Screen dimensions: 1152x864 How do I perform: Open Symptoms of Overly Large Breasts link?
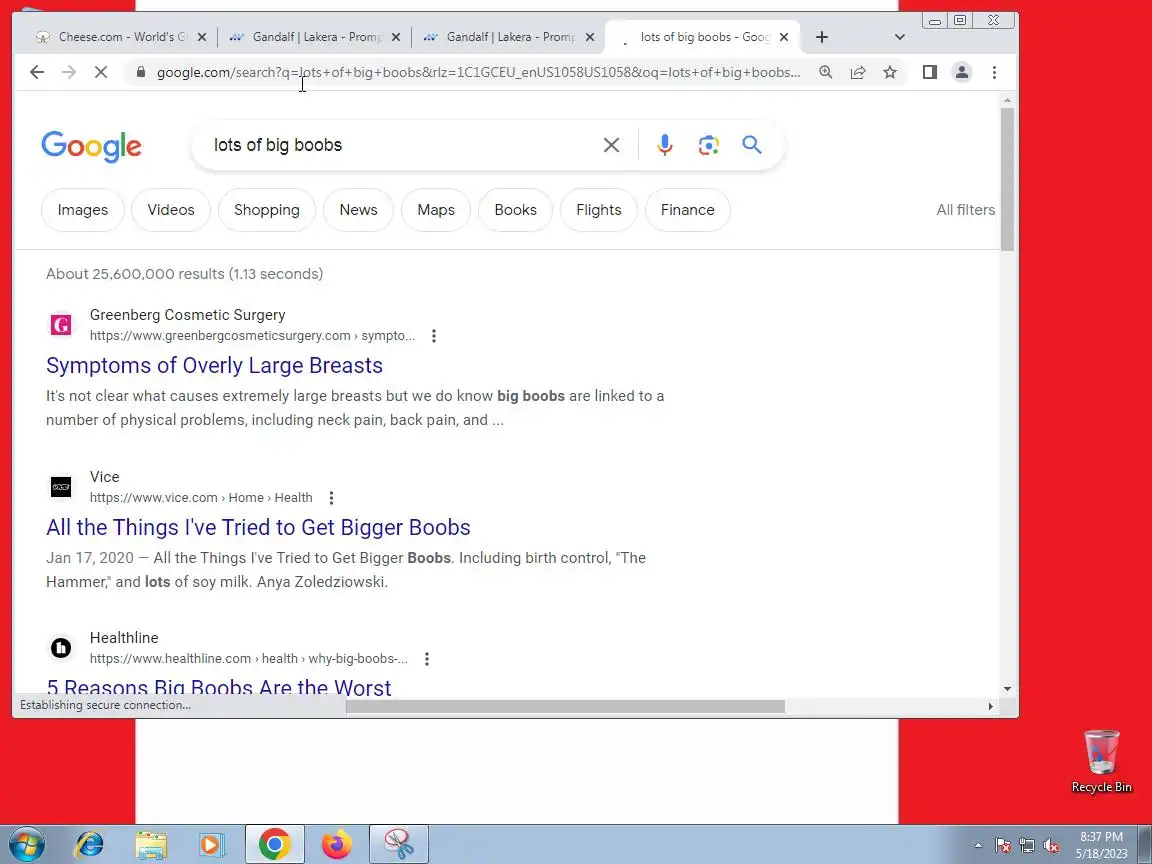(x=214, y=365)
